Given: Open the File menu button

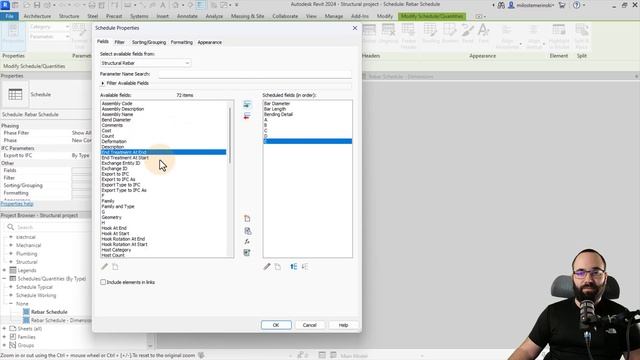Looking at the screenshot, I should (x=9, y=16).
